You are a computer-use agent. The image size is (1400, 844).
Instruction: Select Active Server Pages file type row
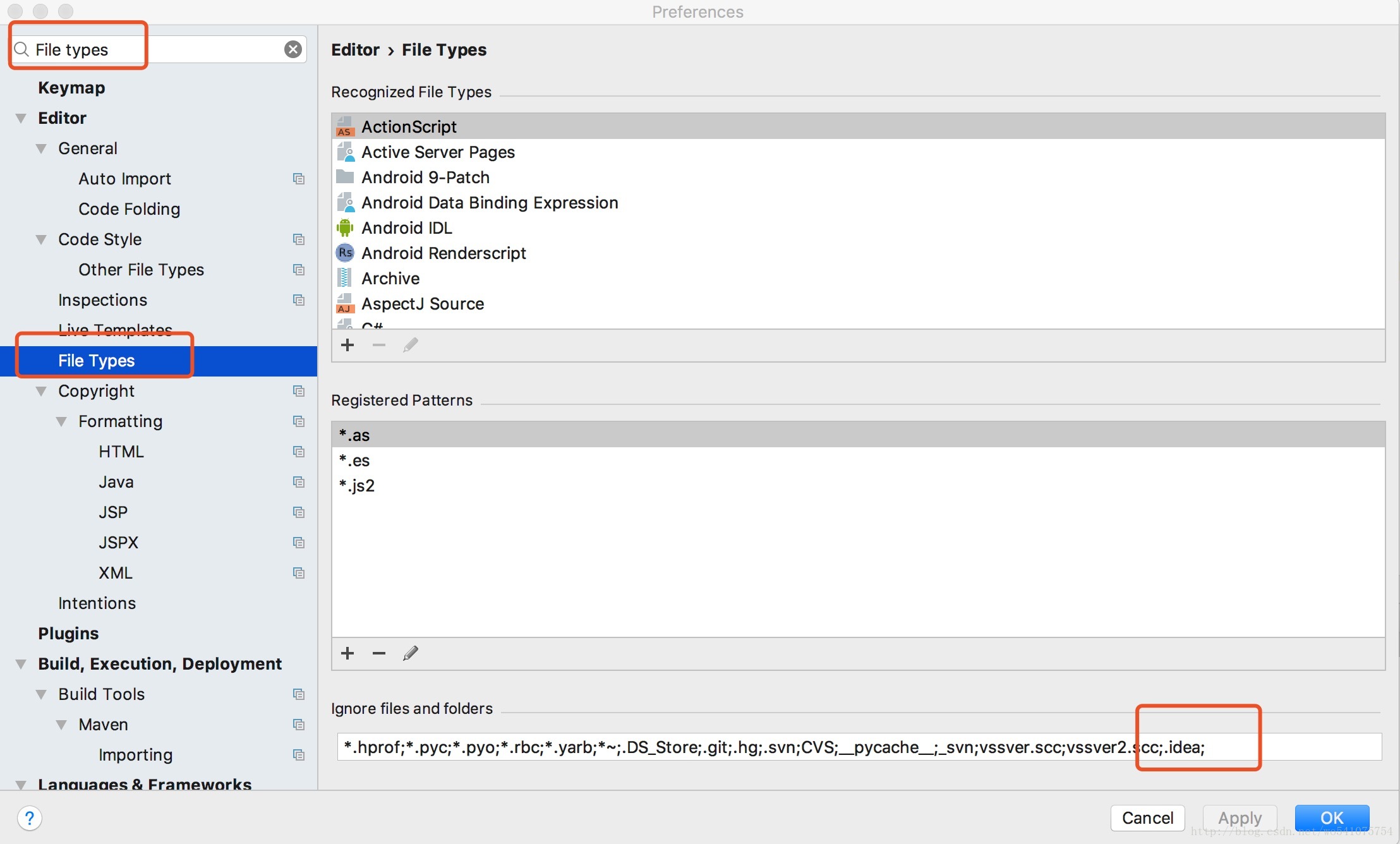click(858, 152)
